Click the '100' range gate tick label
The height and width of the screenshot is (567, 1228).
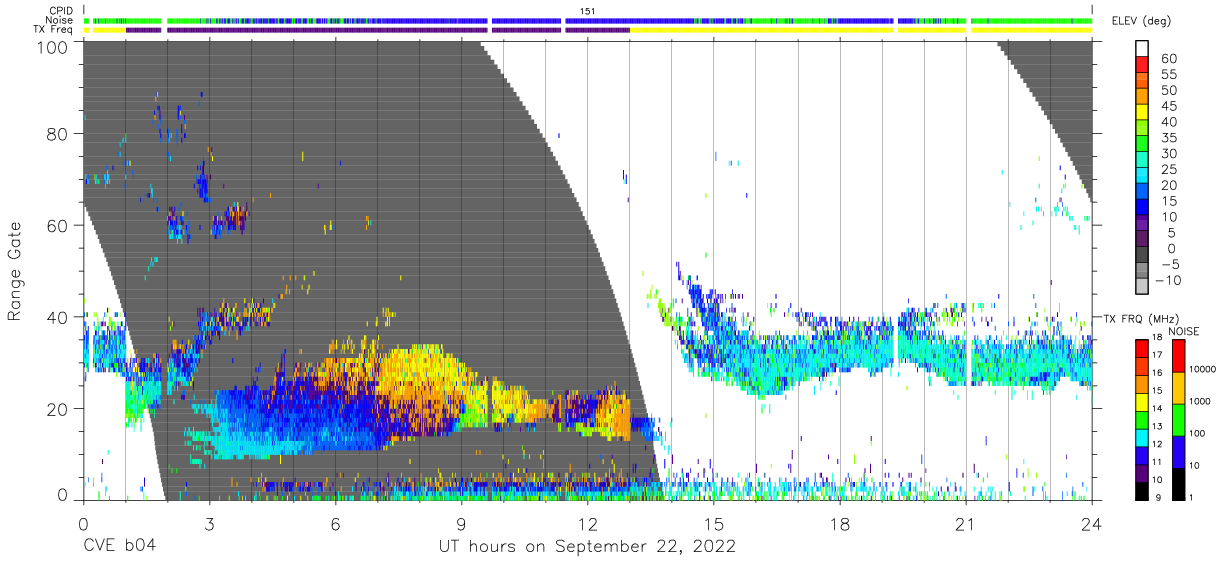coord(53,45)
